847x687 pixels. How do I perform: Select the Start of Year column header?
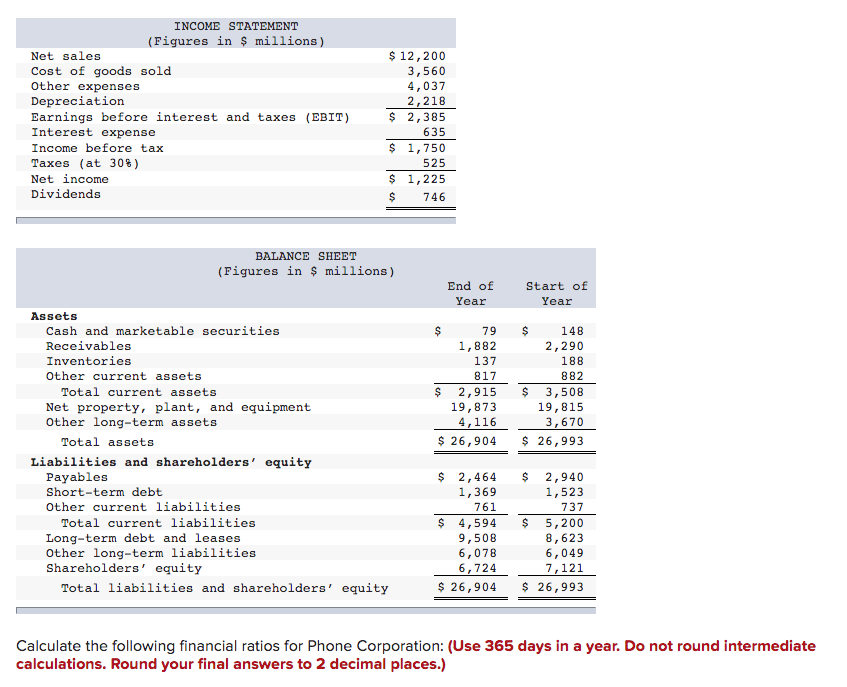point(556,293)
